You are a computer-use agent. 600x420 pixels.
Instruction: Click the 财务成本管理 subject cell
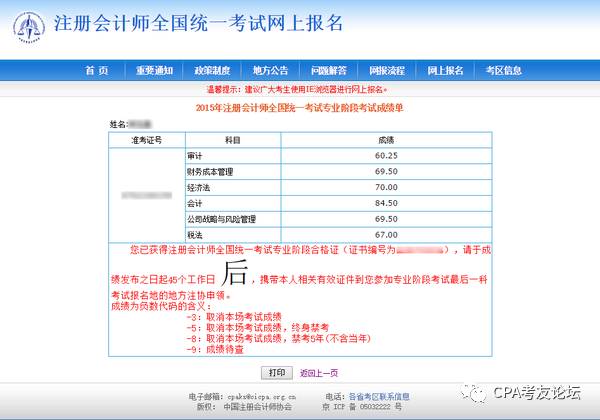tap(210, 172)
